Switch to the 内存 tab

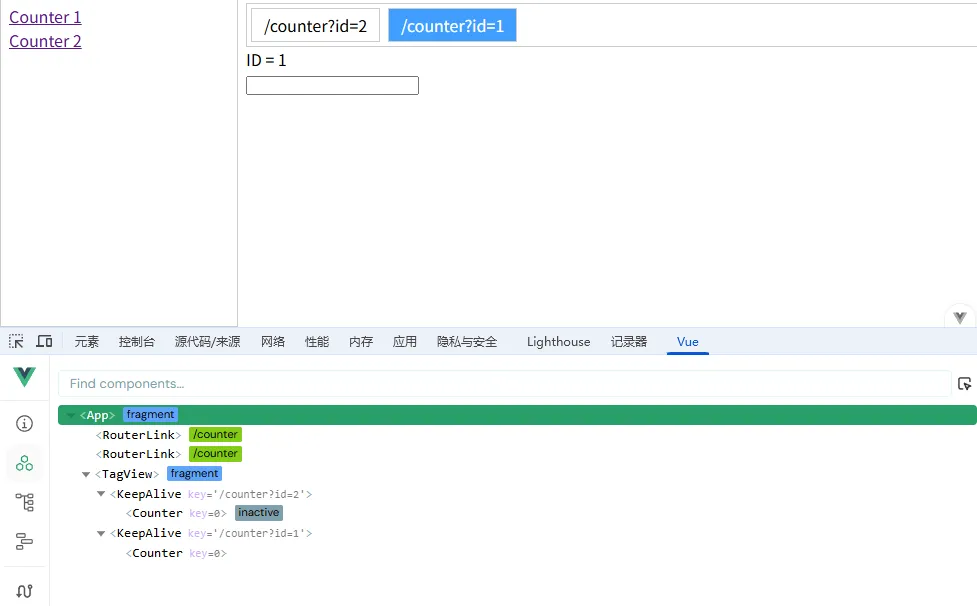[361, 341]
